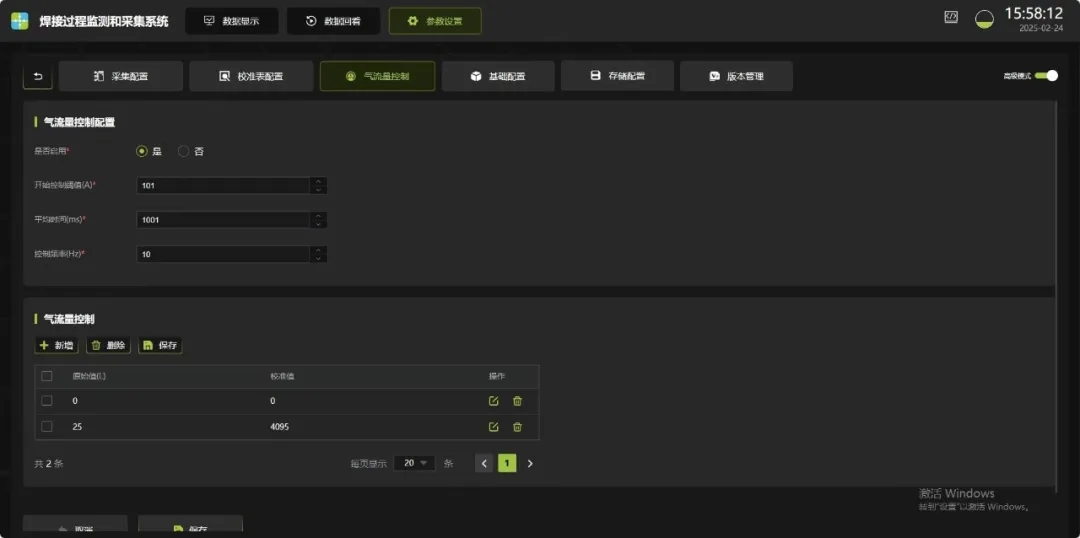This screenshot has height=538, width=1080.
Task: Click the terminal icon beside the clock
Action: pos(951,17)
